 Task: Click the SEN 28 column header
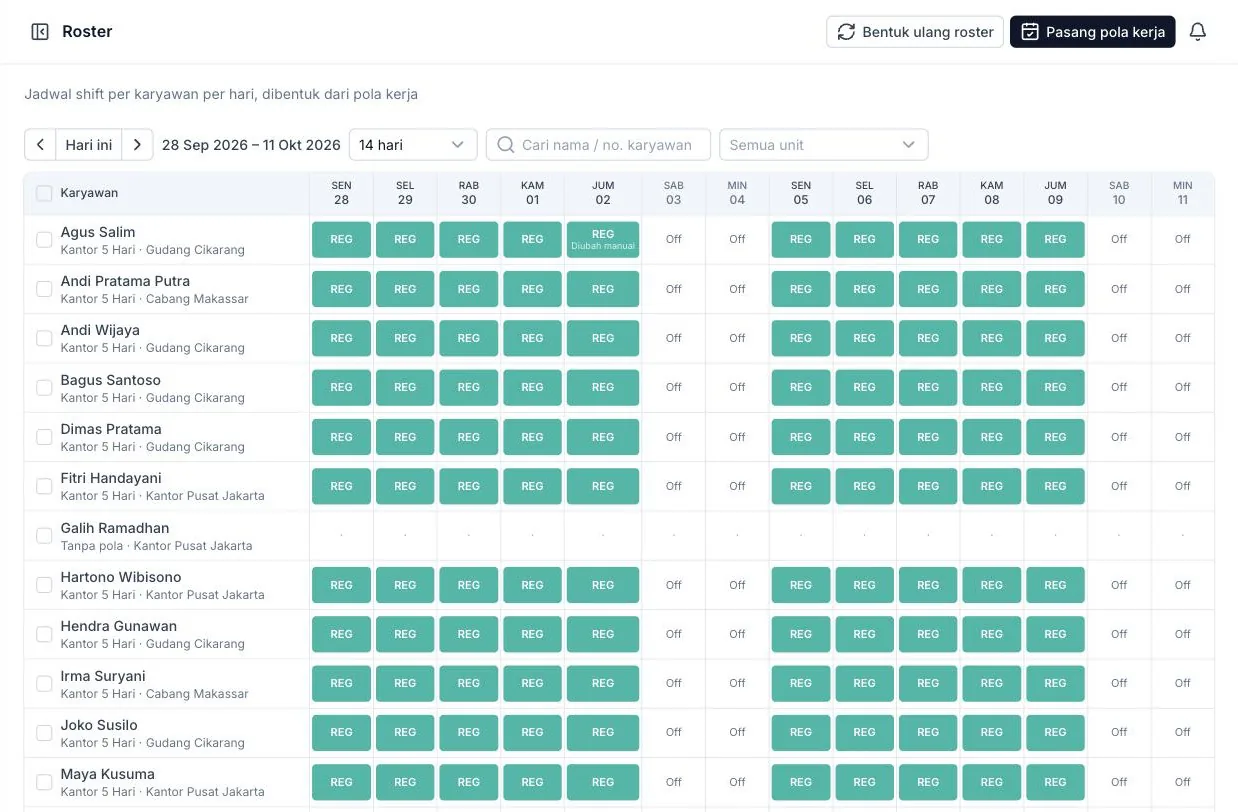click(x=341, y=193)
